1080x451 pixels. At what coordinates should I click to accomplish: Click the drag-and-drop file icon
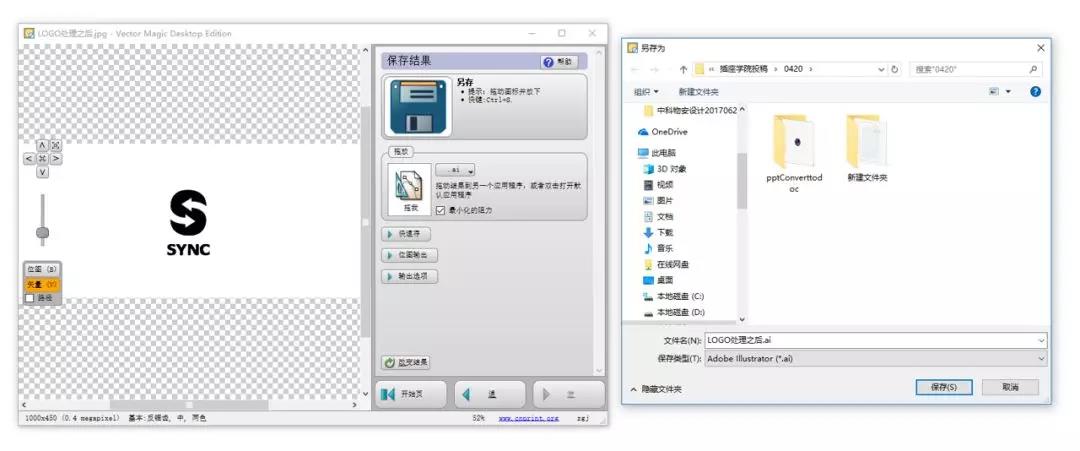411,185
